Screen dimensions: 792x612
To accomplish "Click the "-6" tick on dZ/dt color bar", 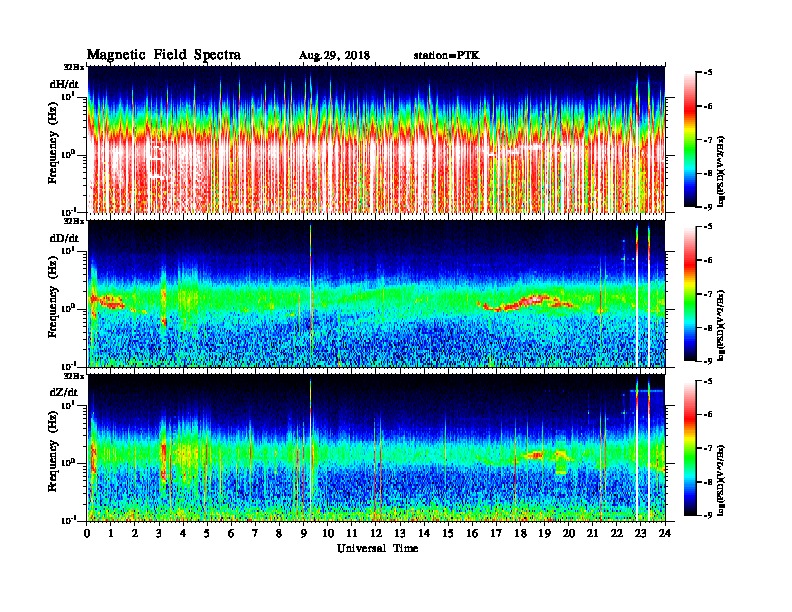I will coord(708,415).
